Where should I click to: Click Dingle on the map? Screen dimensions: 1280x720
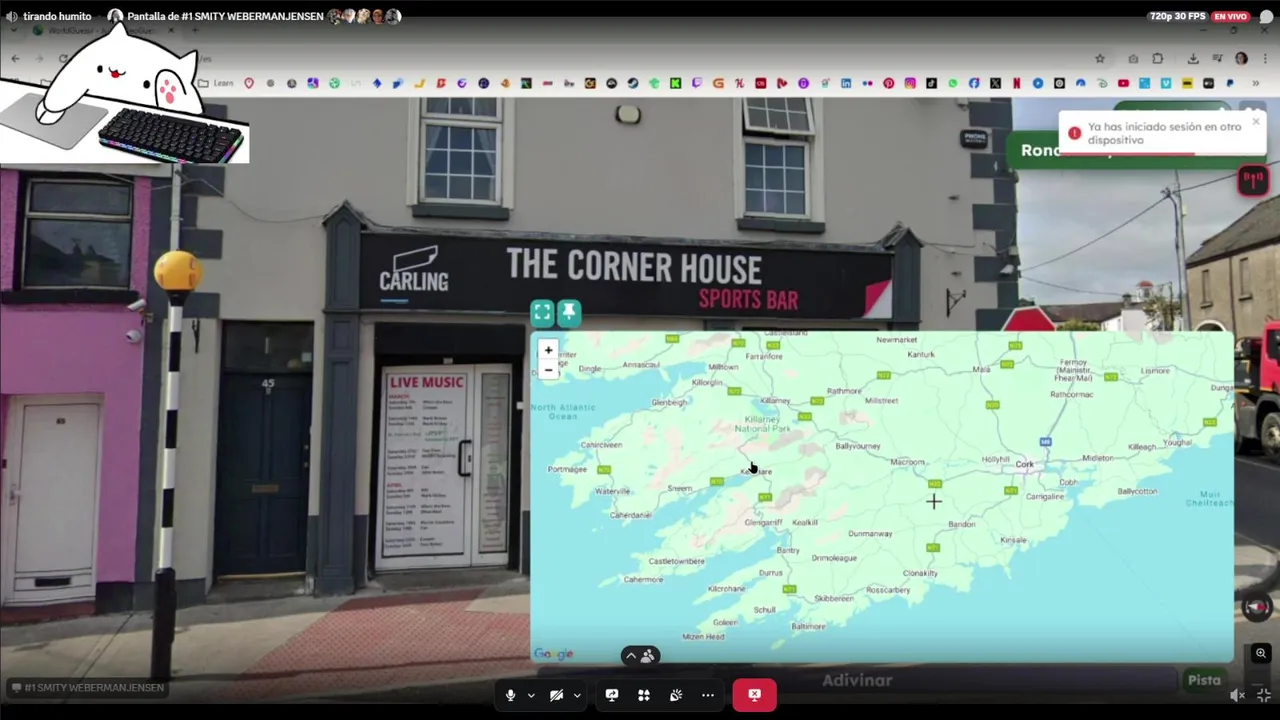590,369
